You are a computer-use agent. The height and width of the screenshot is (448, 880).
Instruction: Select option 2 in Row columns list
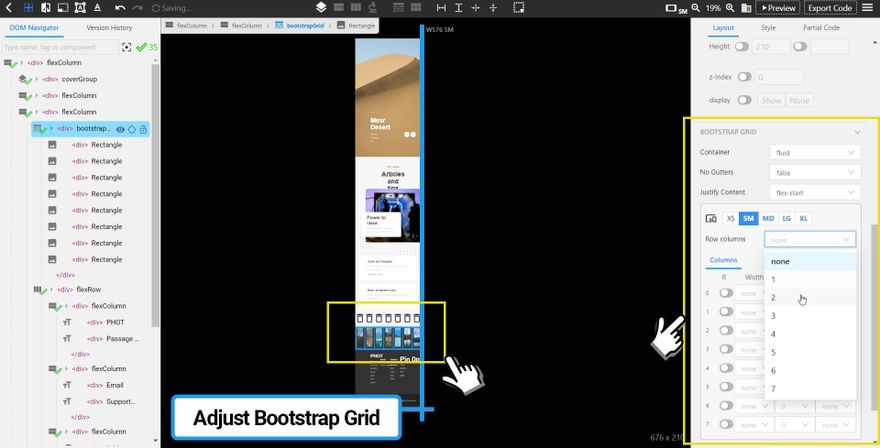point(774,298)
